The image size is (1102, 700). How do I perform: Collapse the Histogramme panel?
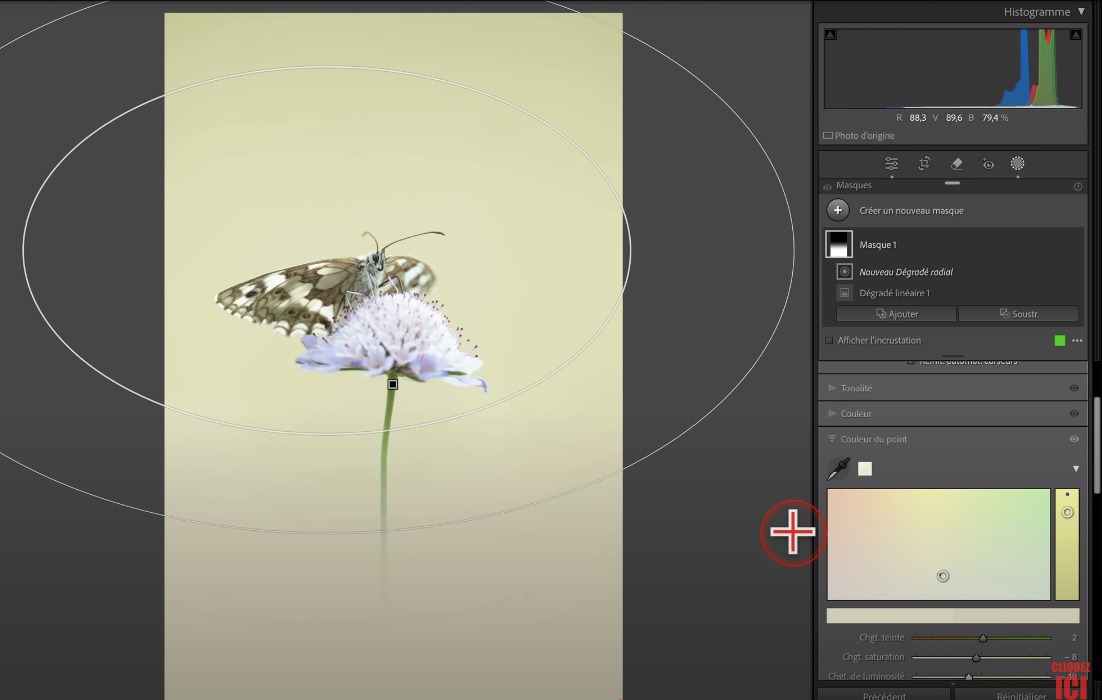pyautogui.click(x=1081, y=12)
